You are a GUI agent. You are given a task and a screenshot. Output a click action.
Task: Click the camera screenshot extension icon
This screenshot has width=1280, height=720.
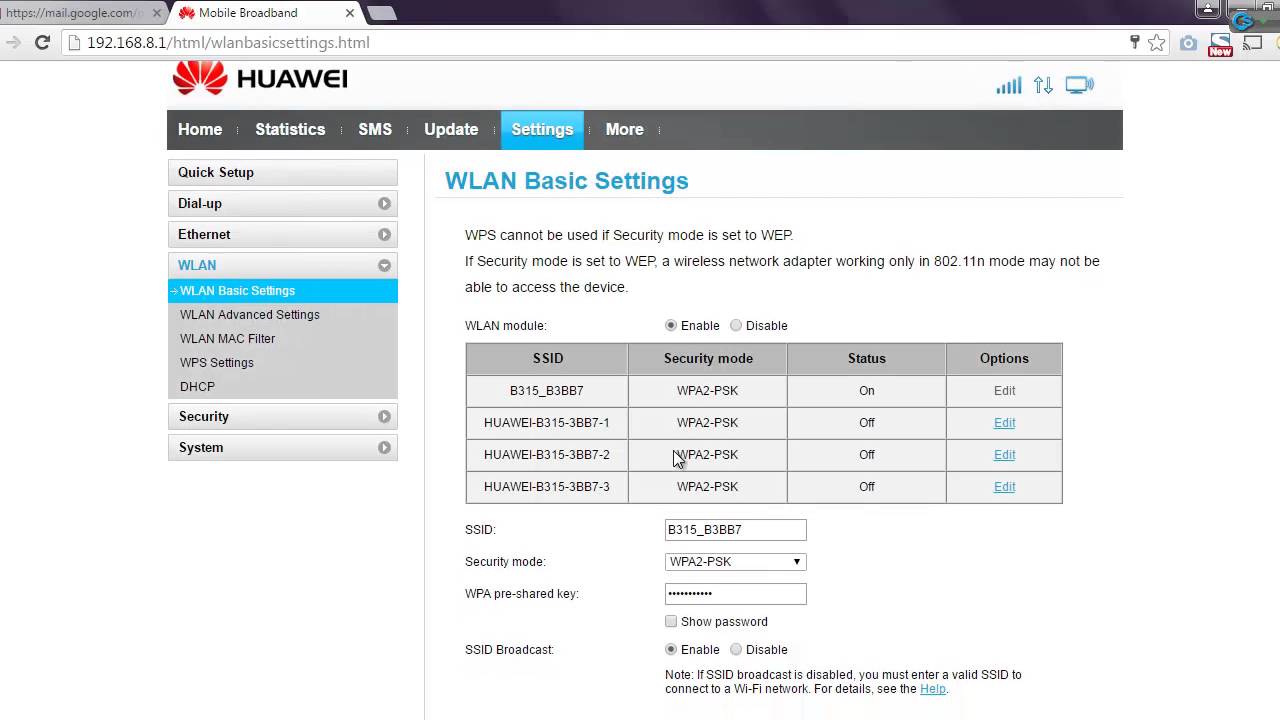click(x=1188, y=43)
